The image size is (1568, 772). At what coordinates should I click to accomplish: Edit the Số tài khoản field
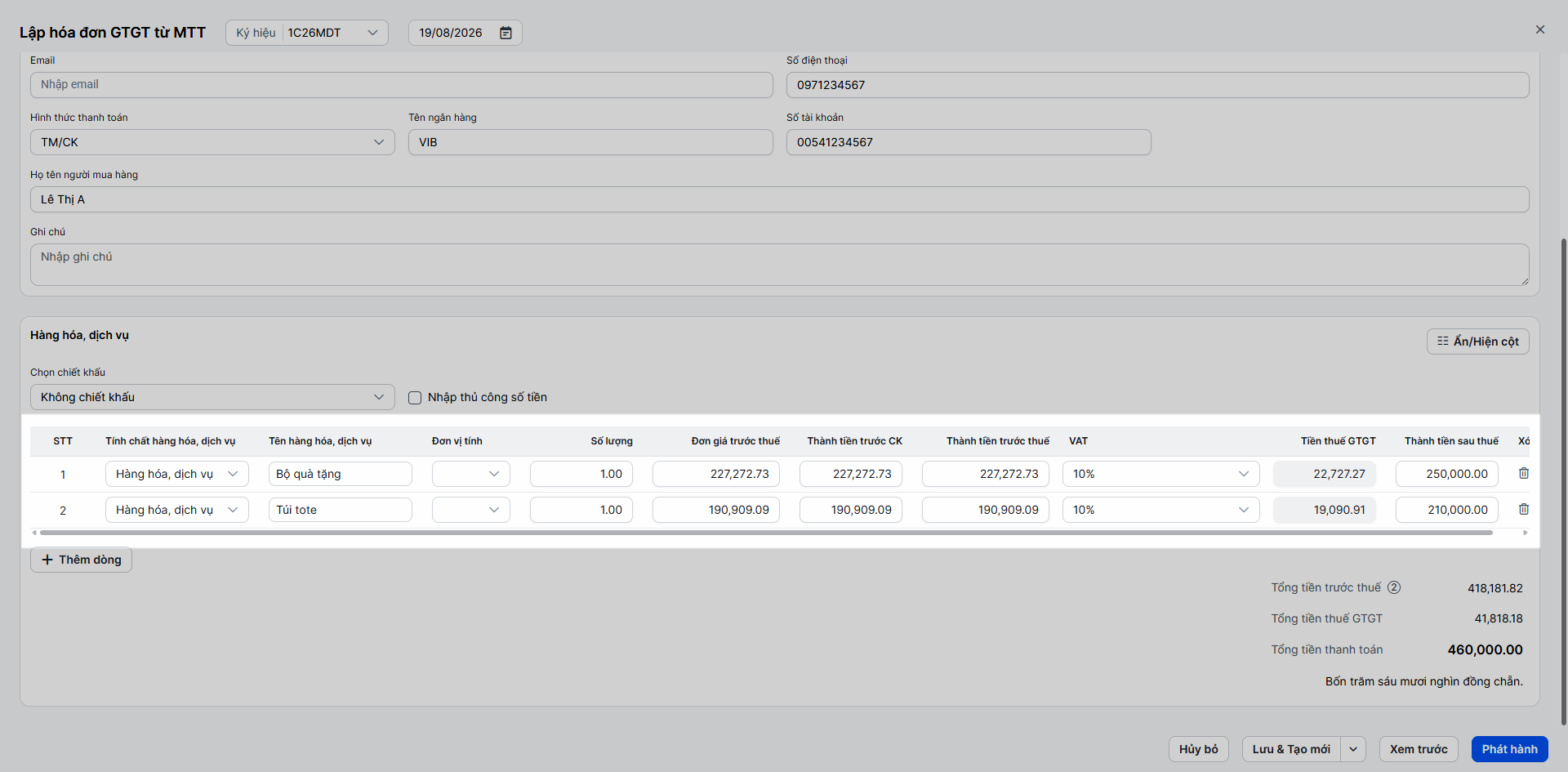point(969,142)
